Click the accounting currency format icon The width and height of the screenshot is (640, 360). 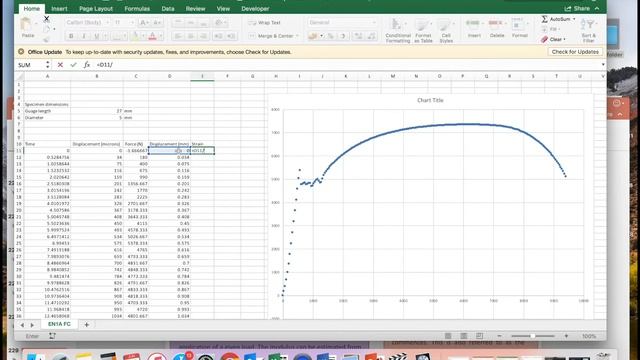coord(313,36)
